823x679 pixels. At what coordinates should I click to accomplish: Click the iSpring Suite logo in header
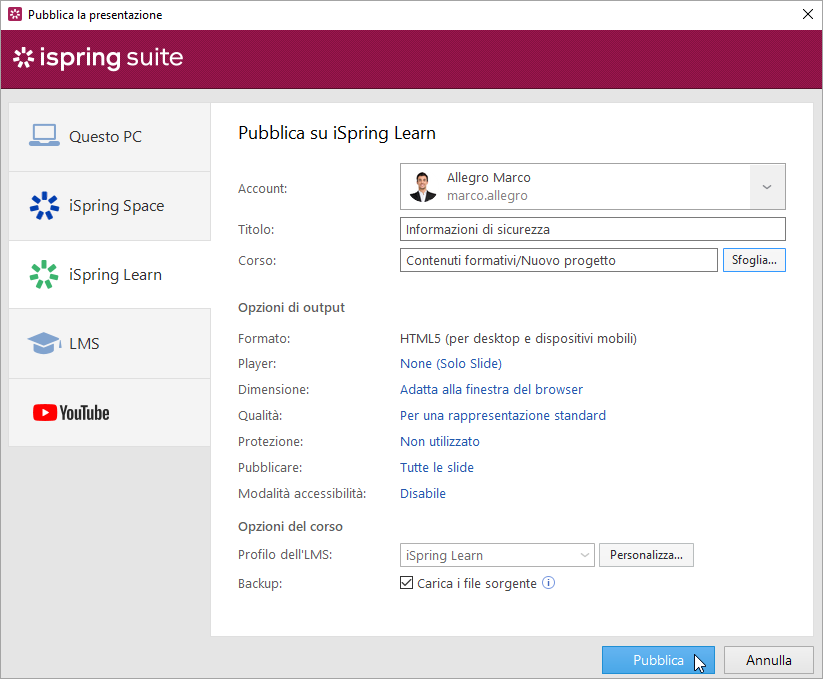click(98, 58)
